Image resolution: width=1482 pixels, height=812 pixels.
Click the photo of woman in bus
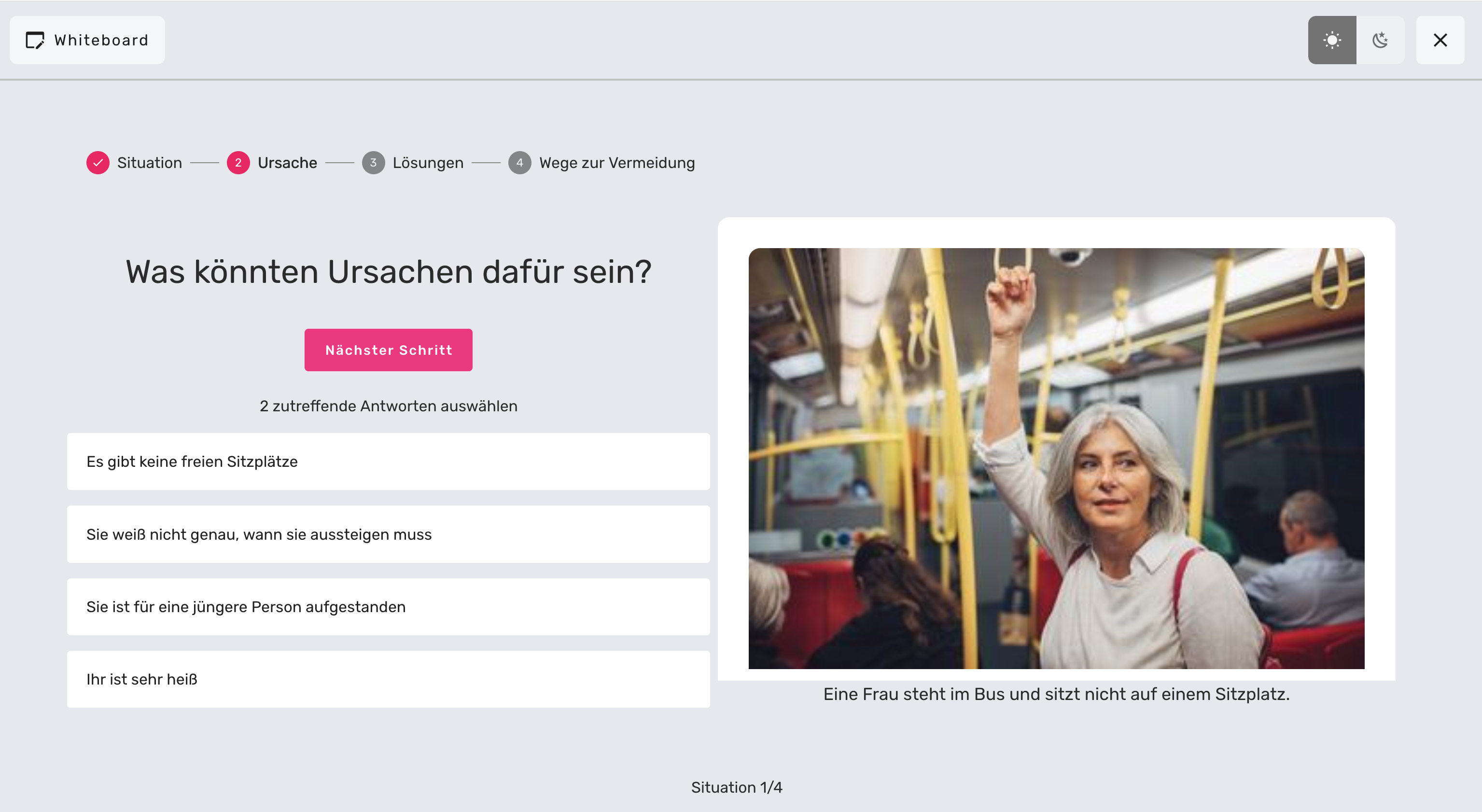point(1056,458)
